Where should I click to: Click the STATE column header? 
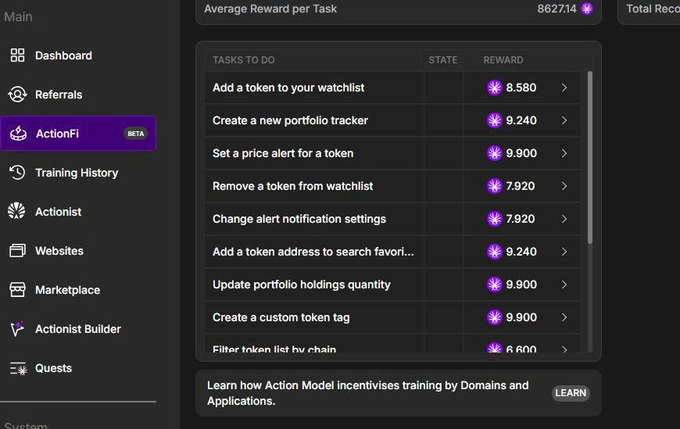[443, 60]
